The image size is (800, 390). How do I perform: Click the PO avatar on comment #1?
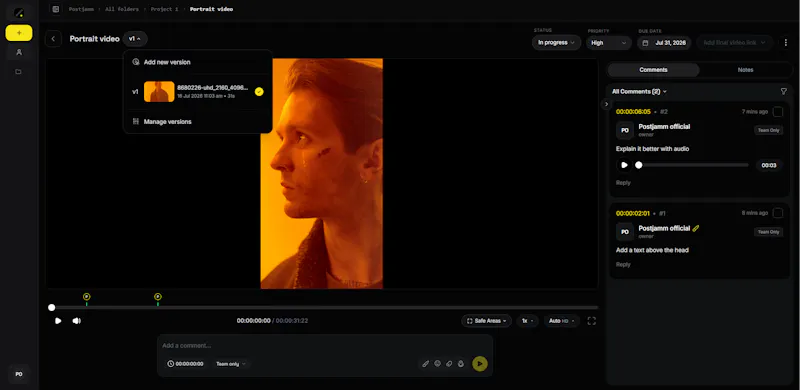624,232
